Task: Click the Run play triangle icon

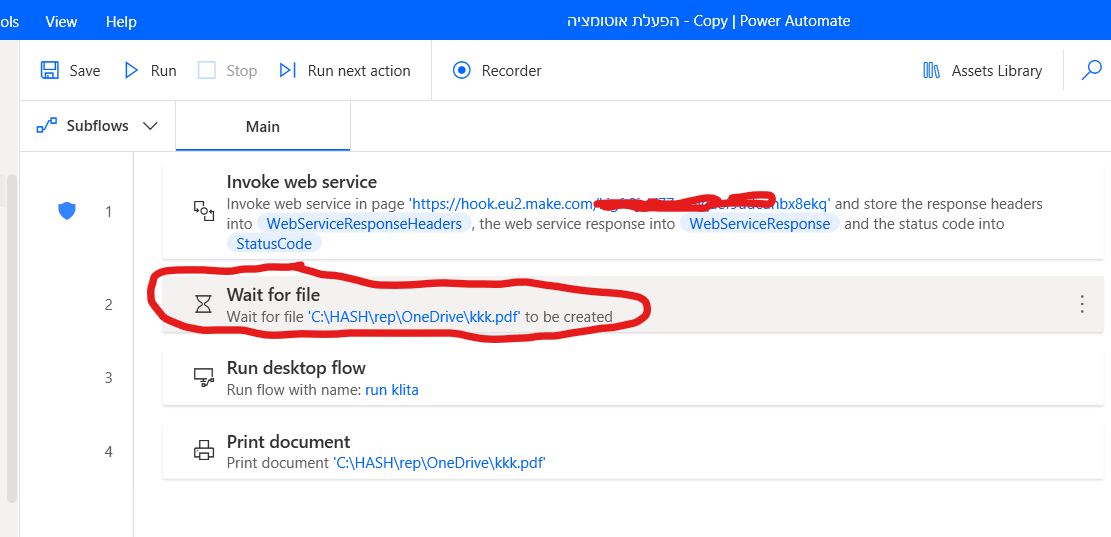Action: coord(131,70)
